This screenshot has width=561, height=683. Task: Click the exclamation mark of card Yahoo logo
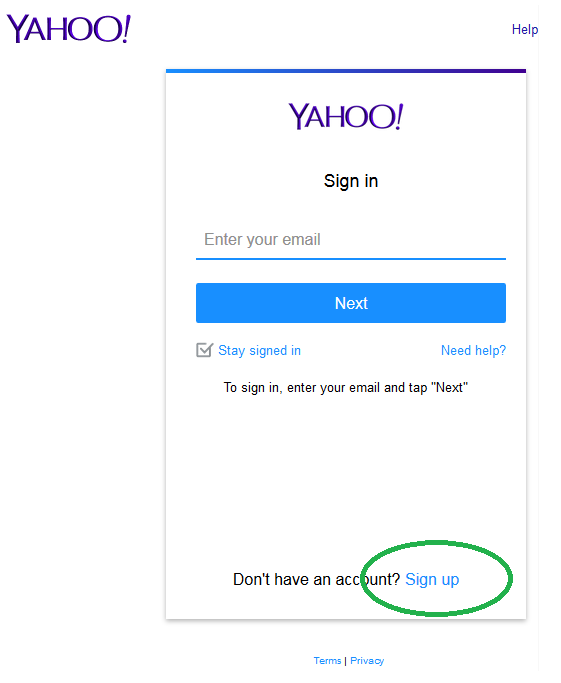pos(399,116)
